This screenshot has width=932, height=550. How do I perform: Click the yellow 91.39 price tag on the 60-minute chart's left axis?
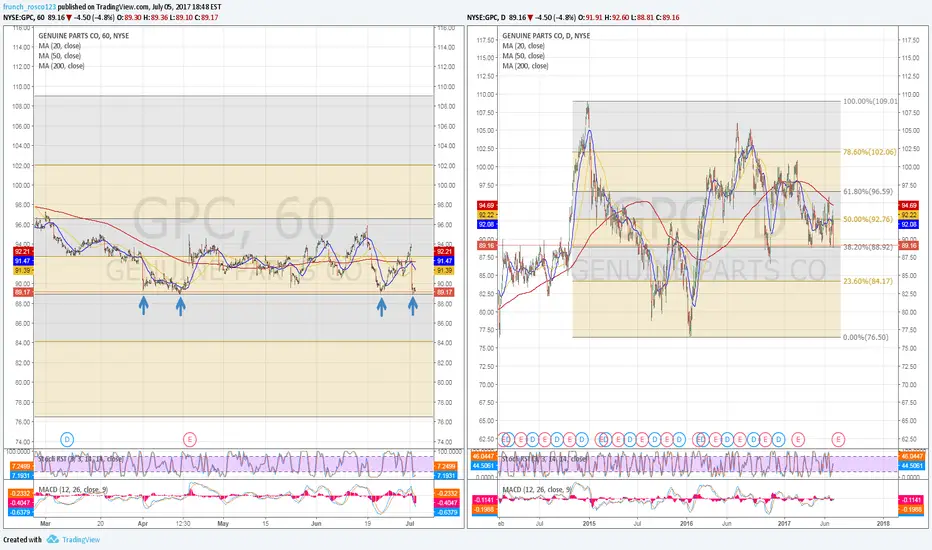click(x=23, y=271)
